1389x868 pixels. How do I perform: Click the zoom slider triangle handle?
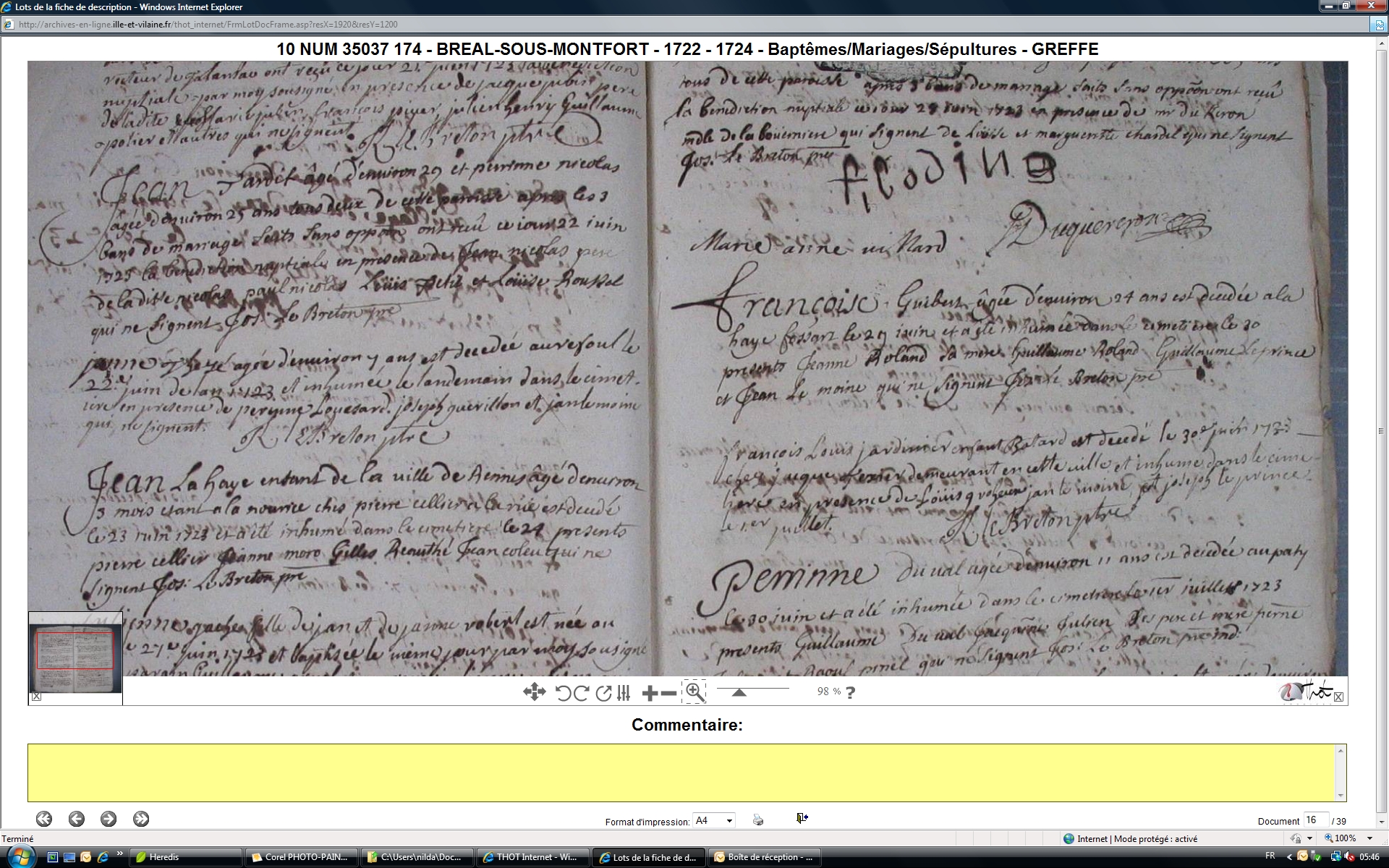(739, 692)
